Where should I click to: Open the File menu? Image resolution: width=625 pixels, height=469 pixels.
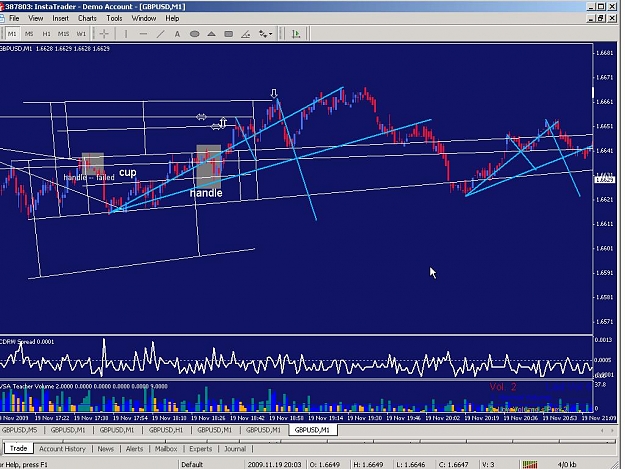click(x=14, y=18)
